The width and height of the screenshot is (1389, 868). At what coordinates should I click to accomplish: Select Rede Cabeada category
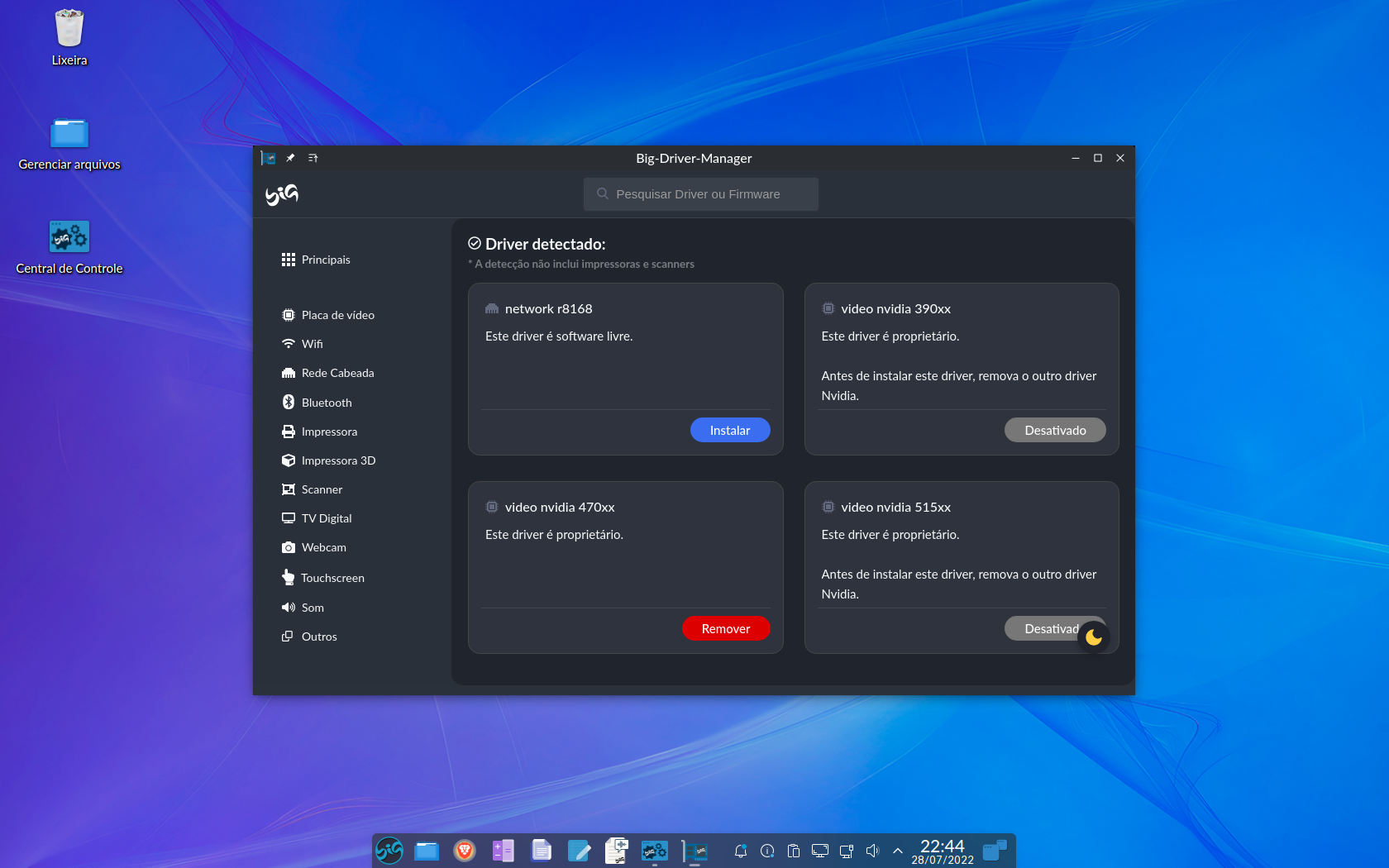[328, 373]
